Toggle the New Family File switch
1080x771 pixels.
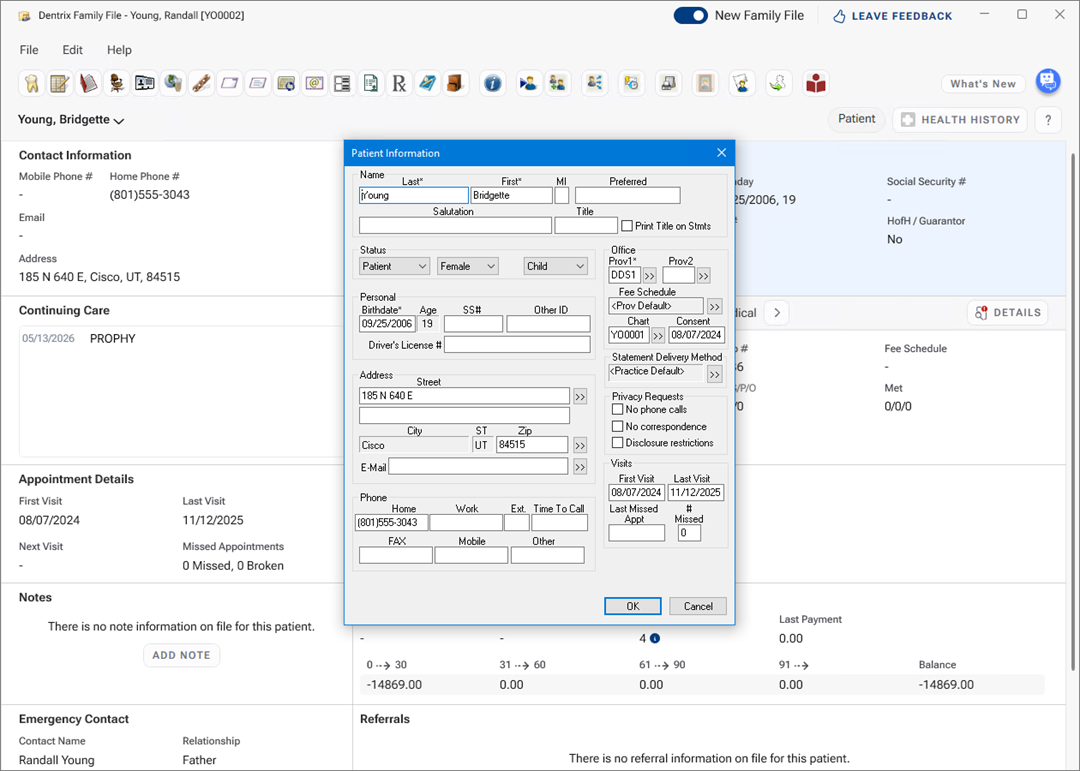[x=690, y=16]
